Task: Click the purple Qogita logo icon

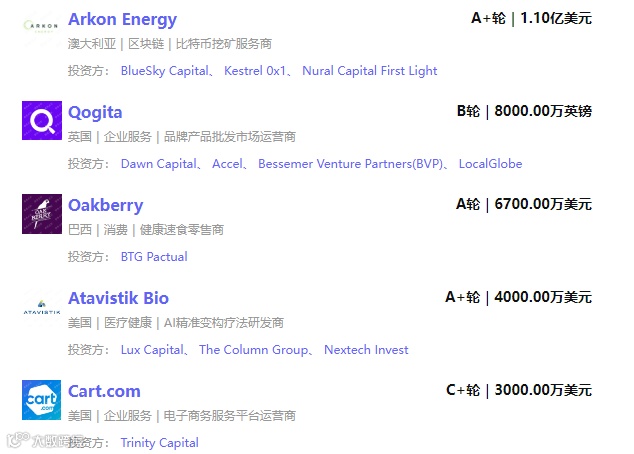Action: (41, 121)
